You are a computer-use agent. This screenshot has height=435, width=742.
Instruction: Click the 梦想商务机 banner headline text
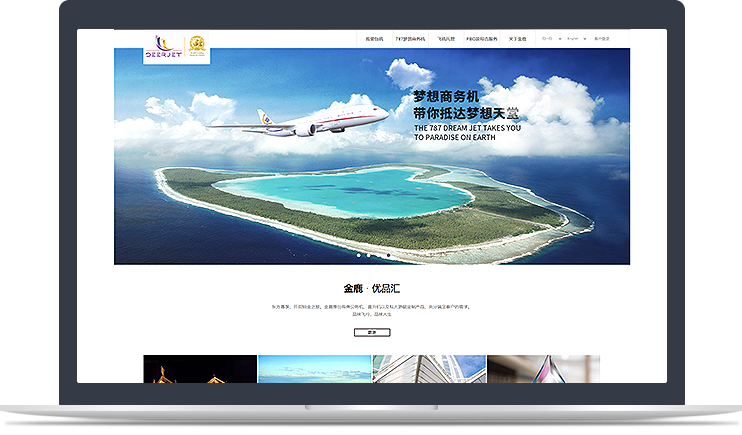coord(447,97)
